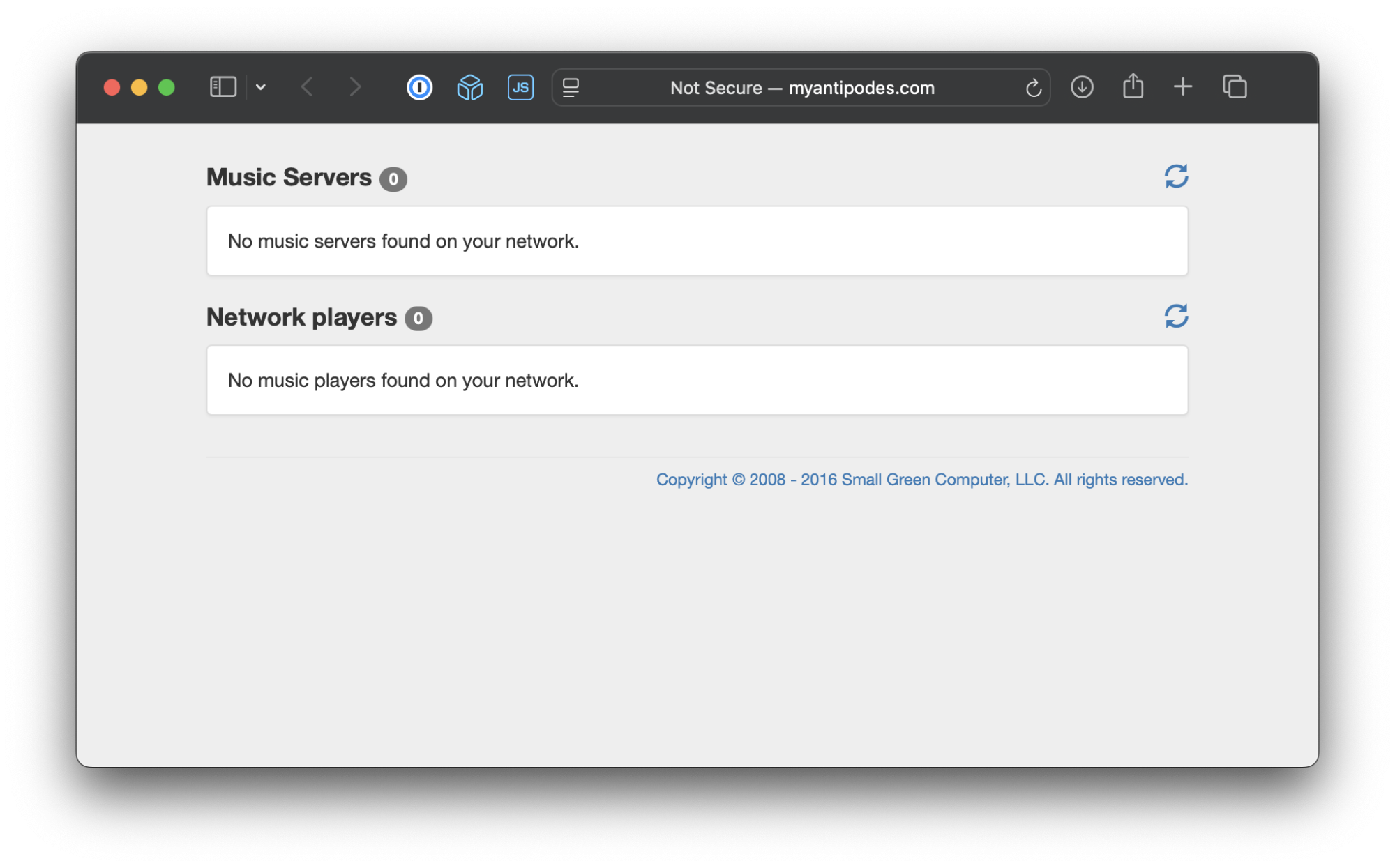Open the 1Password extension
Viewport: 1395px width, 868px height.
tap(419, 87)
